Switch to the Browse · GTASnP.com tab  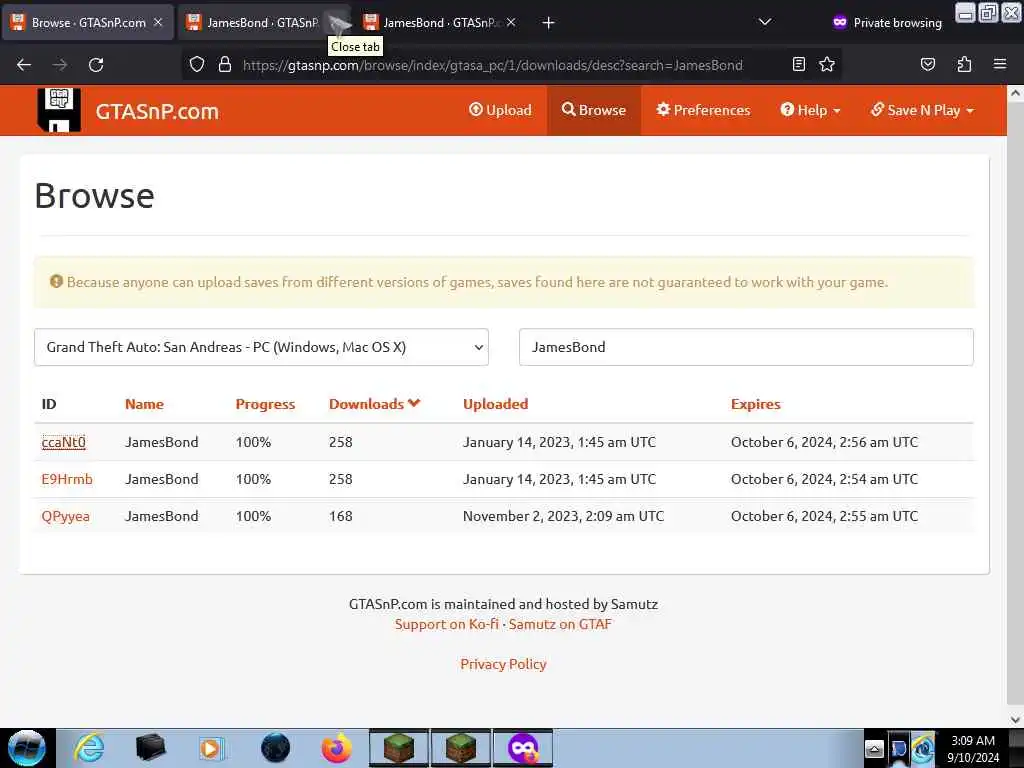click(88, 23)
